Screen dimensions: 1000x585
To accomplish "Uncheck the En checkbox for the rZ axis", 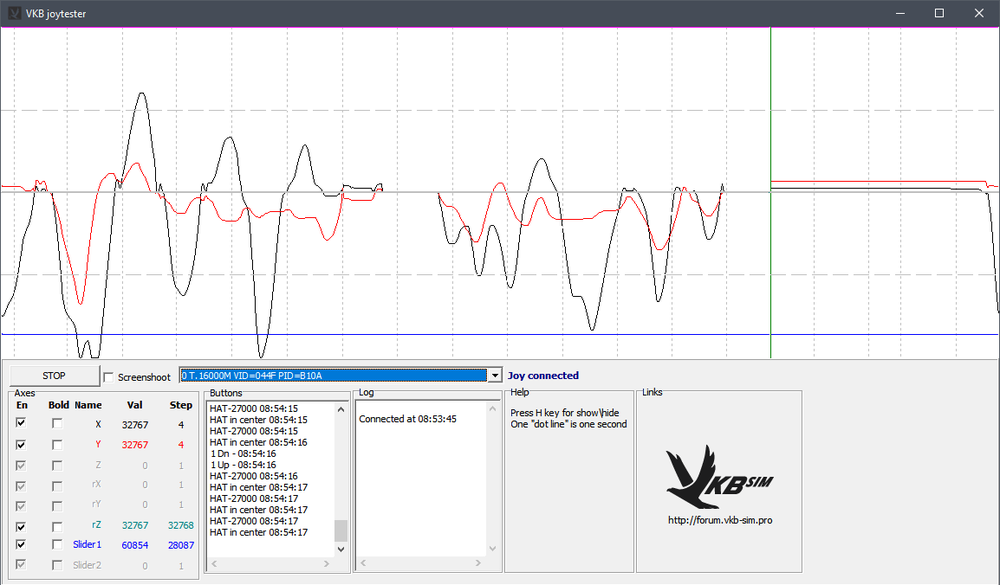I will point(22,524).
